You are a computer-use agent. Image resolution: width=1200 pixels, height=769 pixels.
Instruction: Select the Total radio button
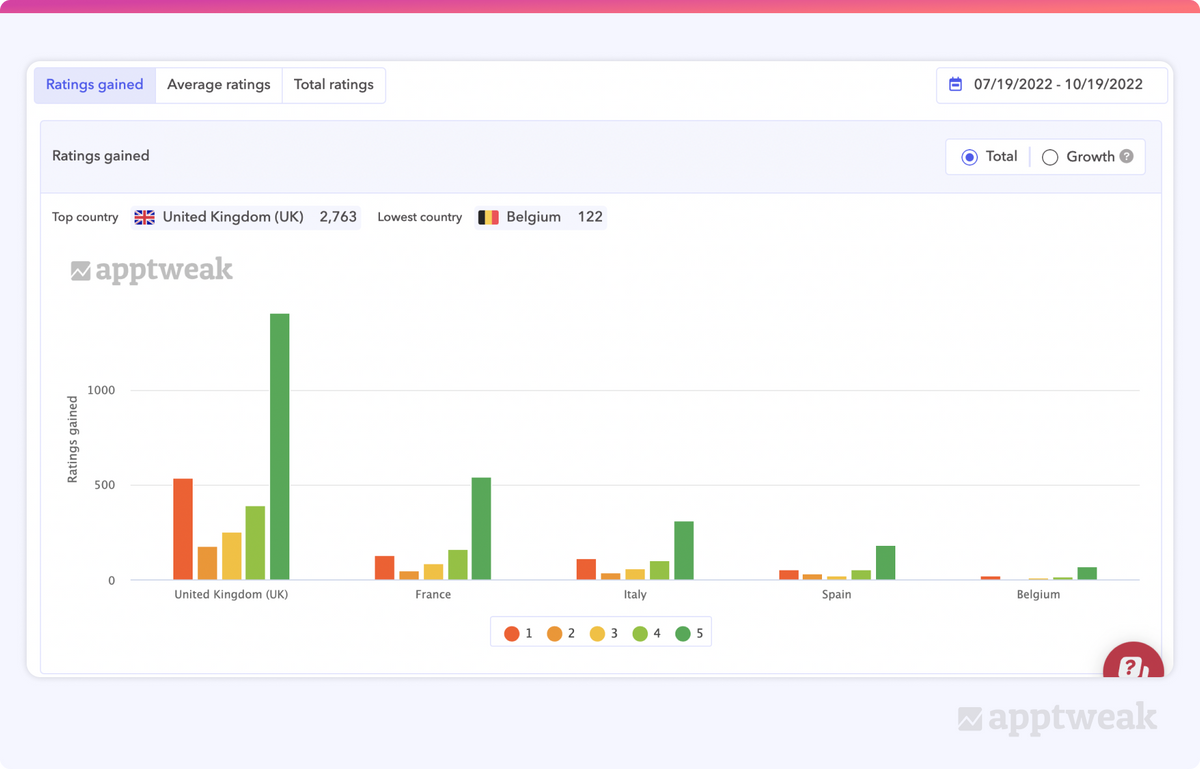pos(969,157)
